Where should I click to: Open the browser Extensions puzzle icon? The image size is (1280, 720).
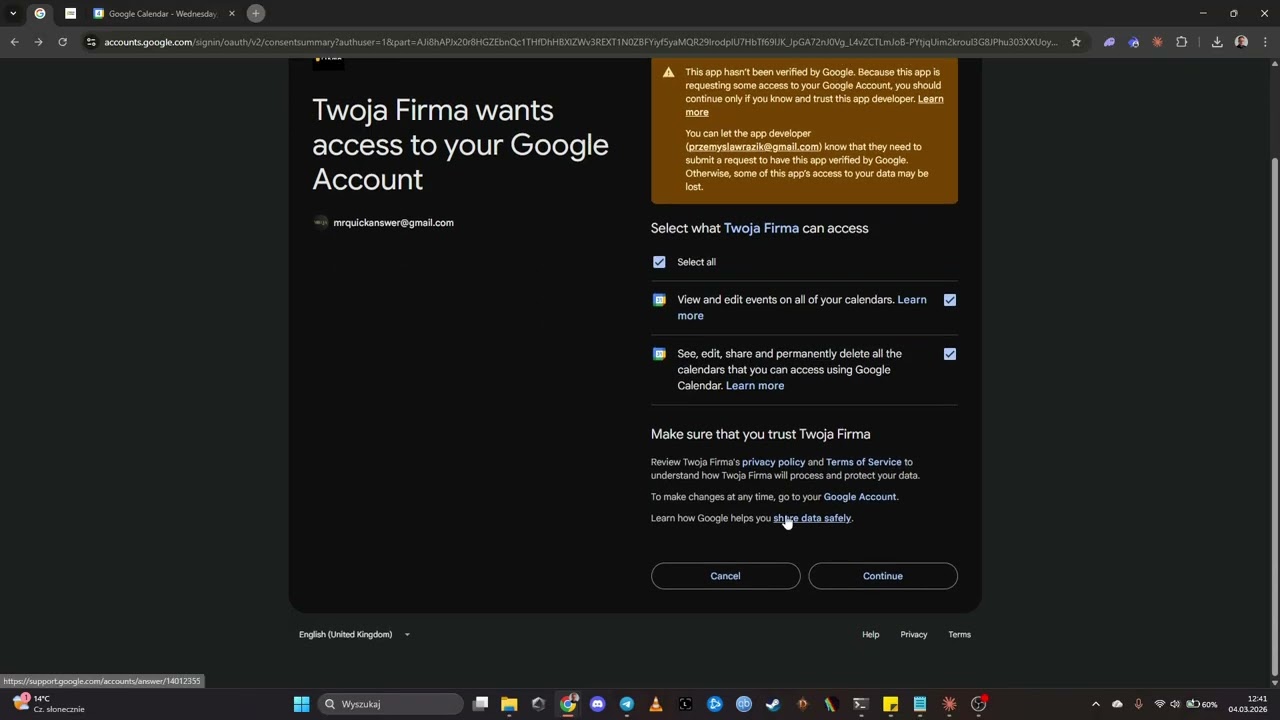click(1182, 42)
